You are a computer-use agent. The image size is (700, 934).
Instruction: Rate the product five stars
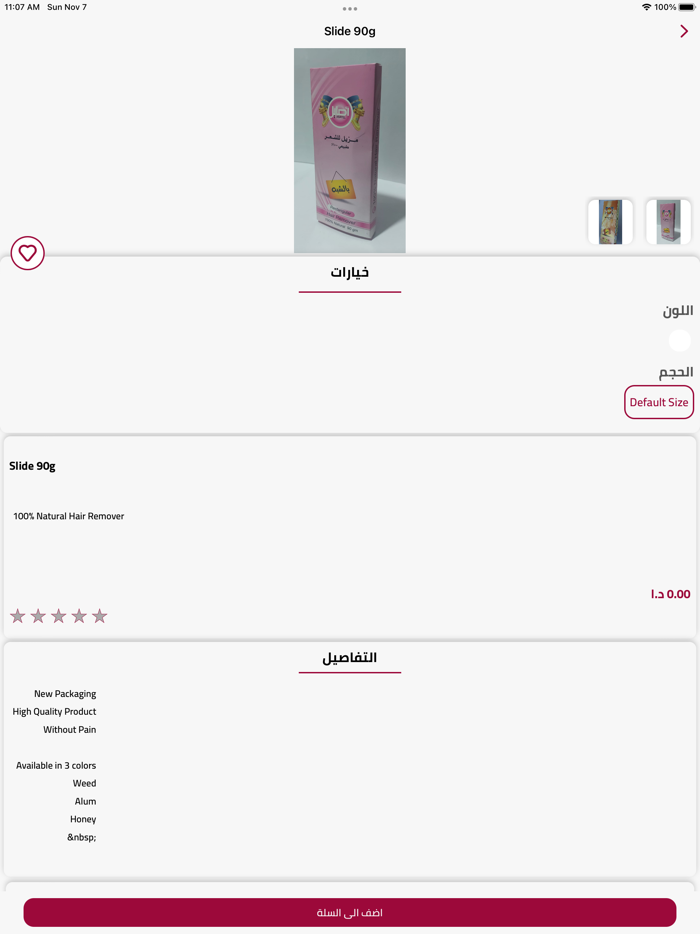click(99, 616)
